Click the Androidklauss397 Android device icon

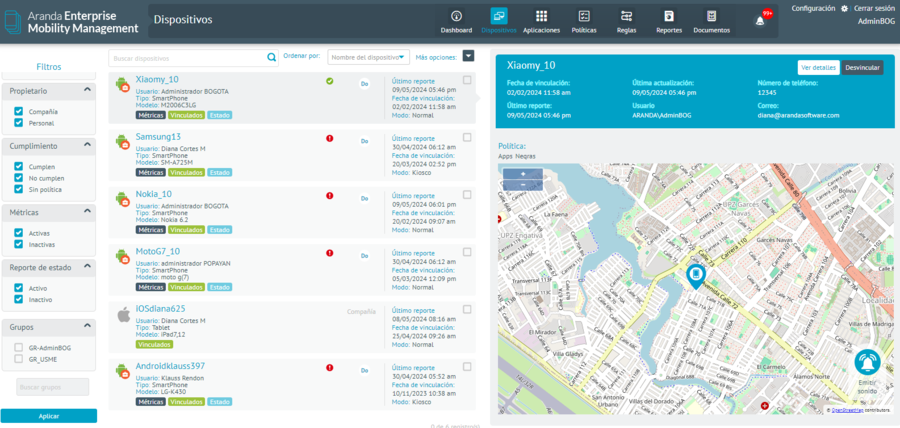click(122, 371)
